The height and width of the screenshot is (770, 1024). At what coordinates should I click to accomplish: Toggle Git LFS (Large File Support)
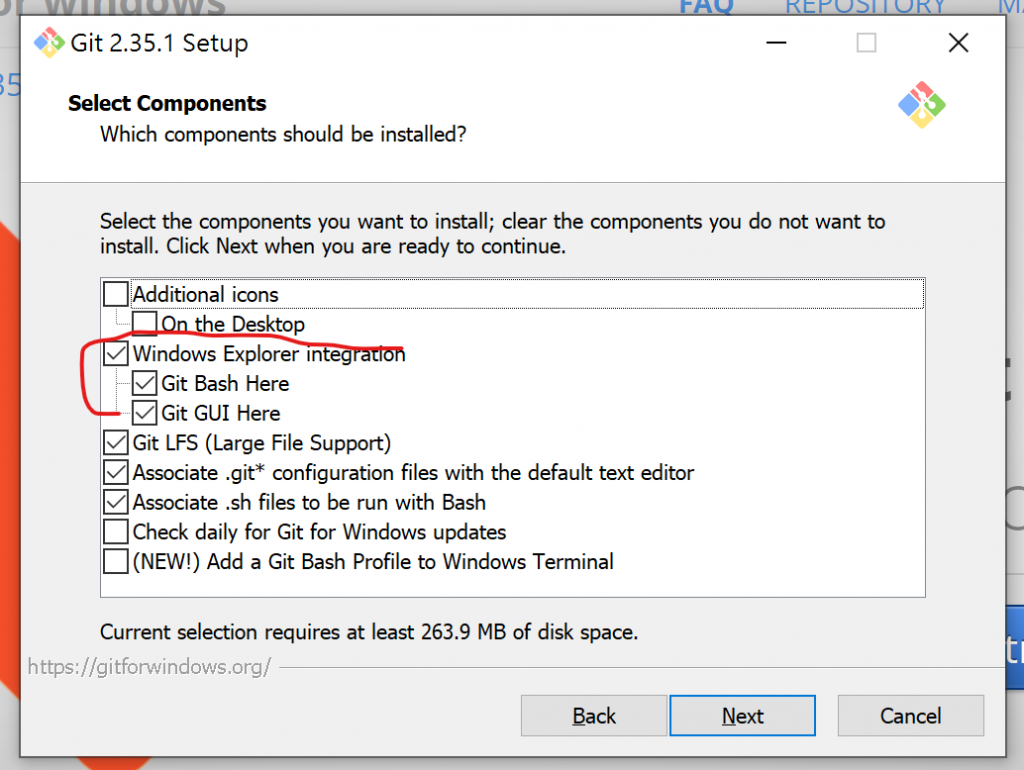pyautogui.click(x=117, y=442)
